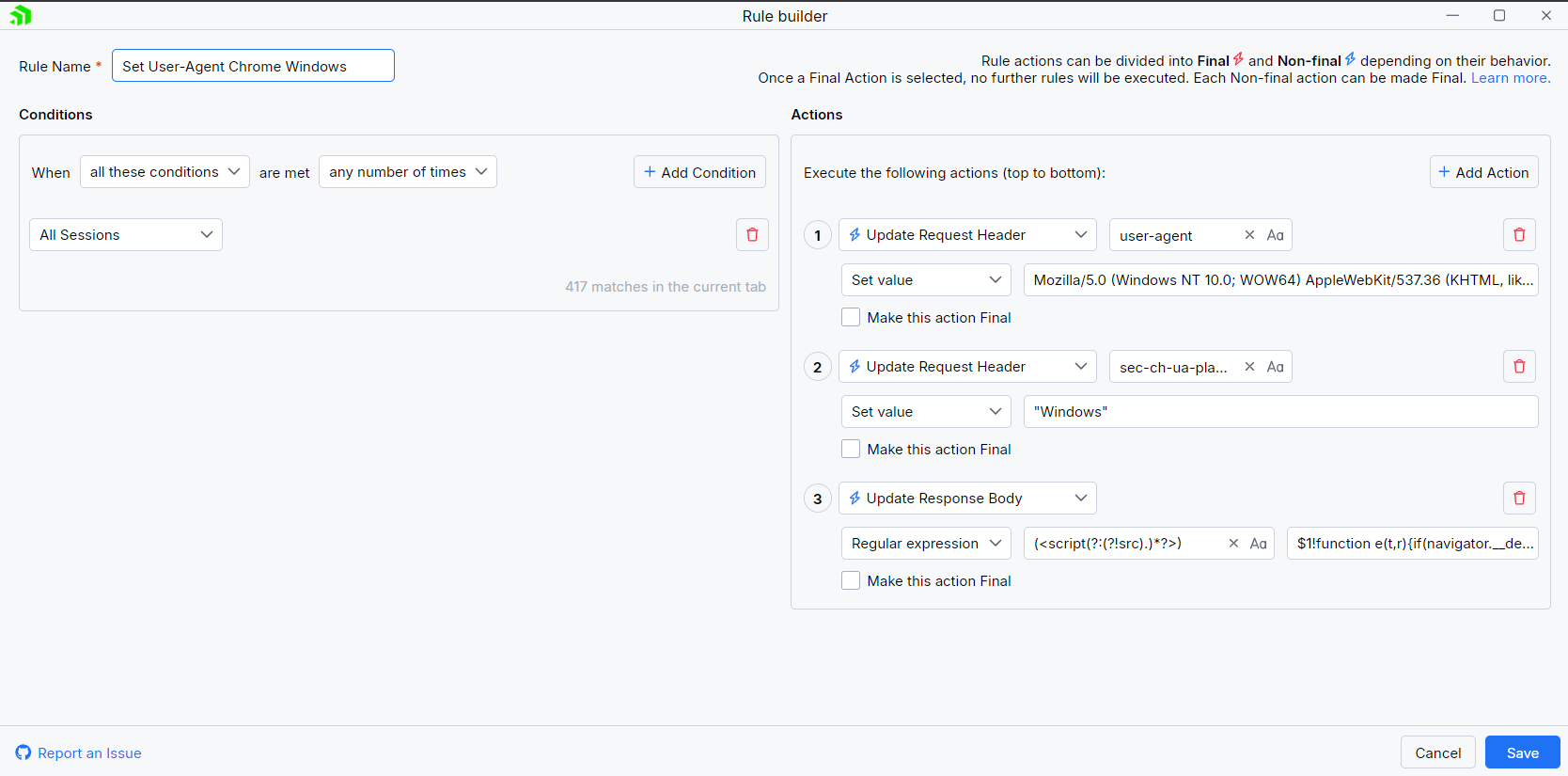The height and width of the screenshot is (776, 1568).
Task: Delete the All Sessions condition
Action: point(752,235)
